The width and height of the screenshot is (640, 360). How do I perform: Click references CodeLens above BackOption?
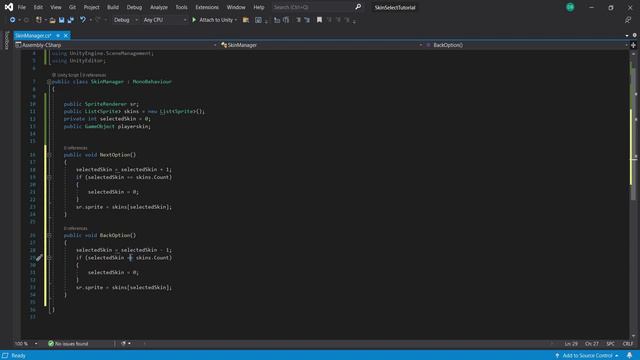coord(76,228)
